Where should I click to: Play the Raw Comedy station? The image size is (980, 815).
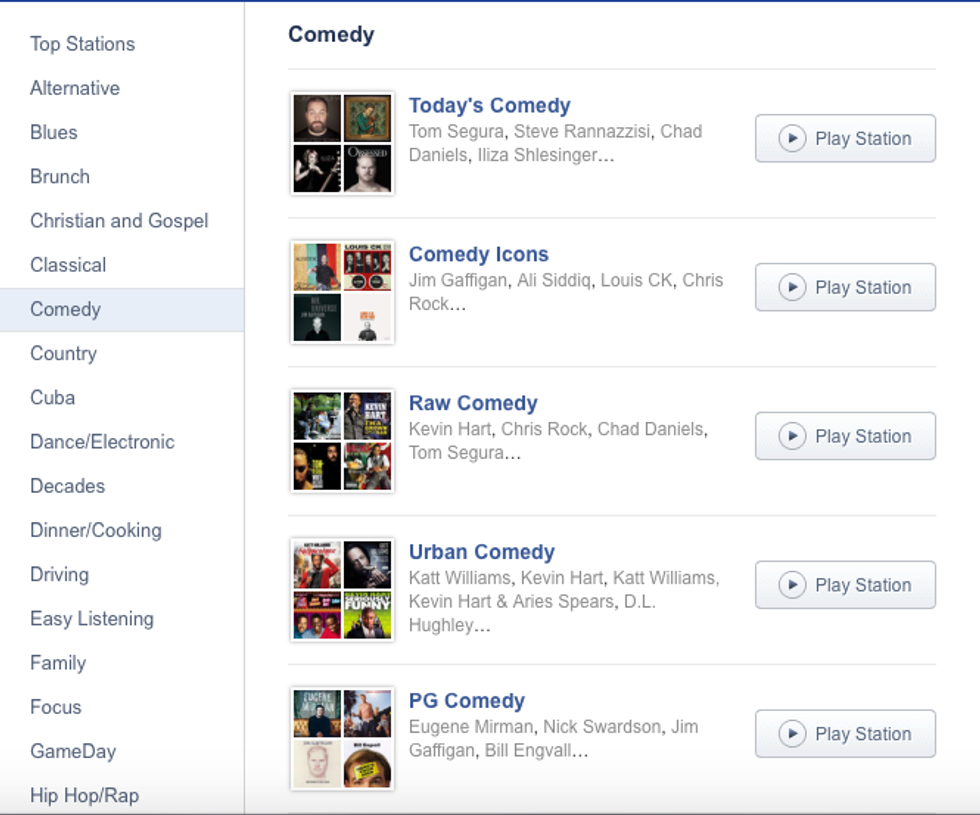point(845,437)
